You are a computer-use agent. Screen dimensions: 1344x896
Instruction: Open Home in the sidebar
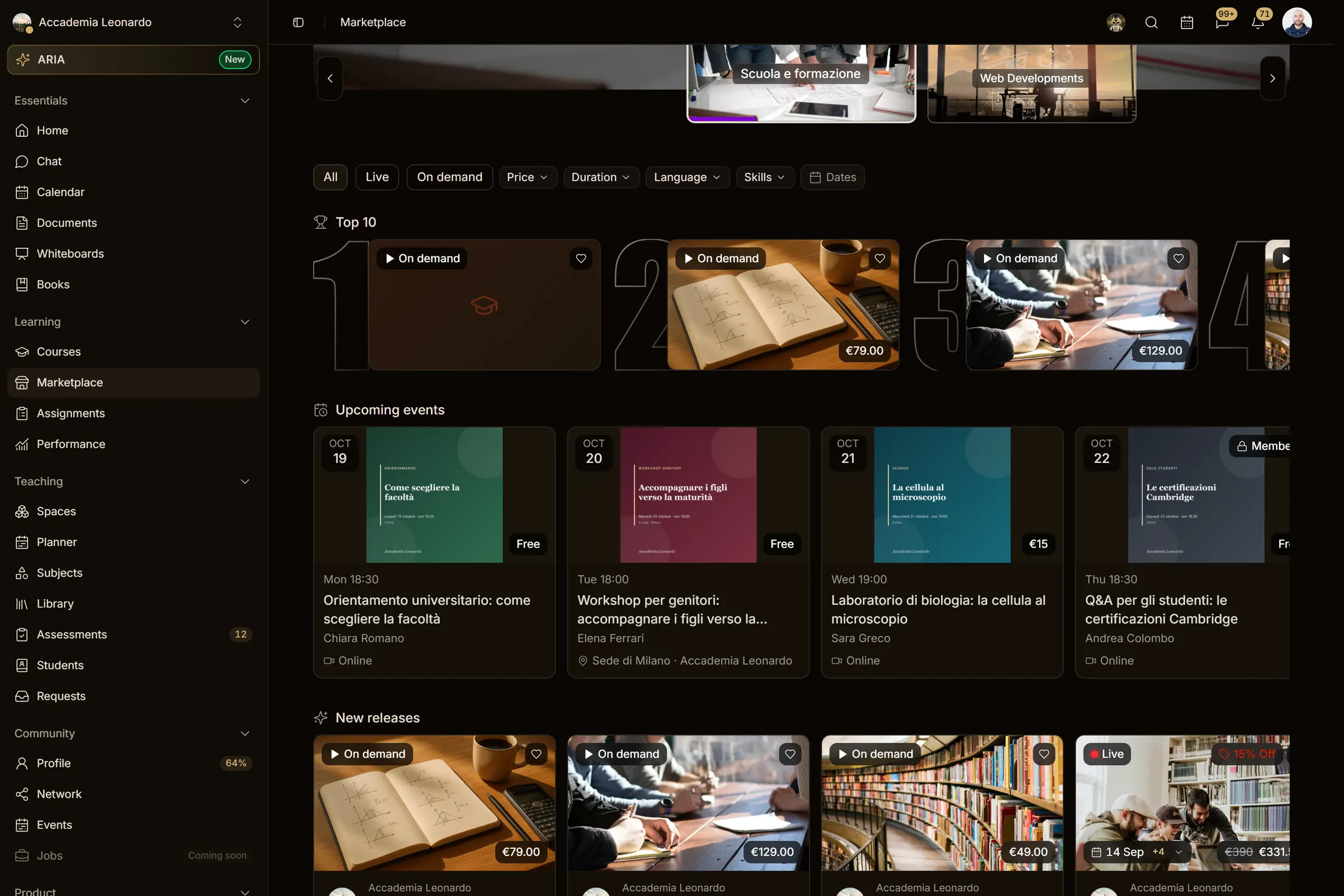(x=133, y=130)
